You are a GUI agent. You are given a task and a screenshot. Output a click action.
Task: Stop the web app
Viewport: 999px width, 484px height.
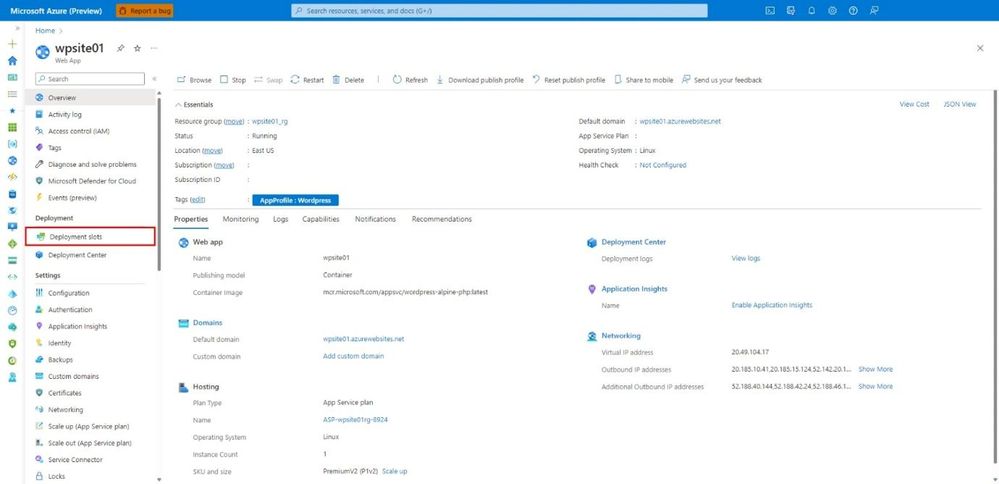tap(233, 80)
